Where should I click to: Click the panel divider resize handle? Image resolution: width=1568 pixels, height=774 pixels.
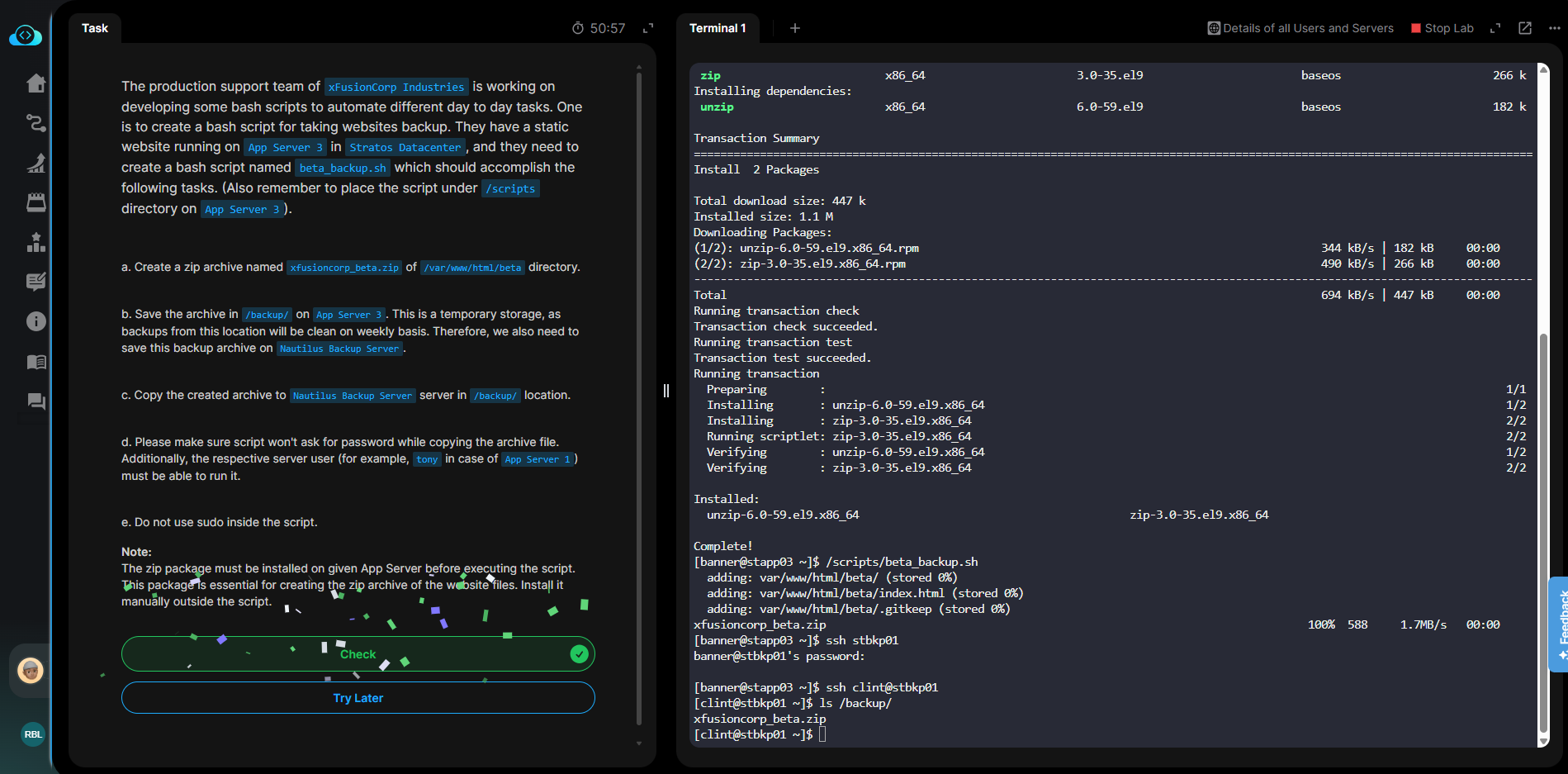(666, 391)
